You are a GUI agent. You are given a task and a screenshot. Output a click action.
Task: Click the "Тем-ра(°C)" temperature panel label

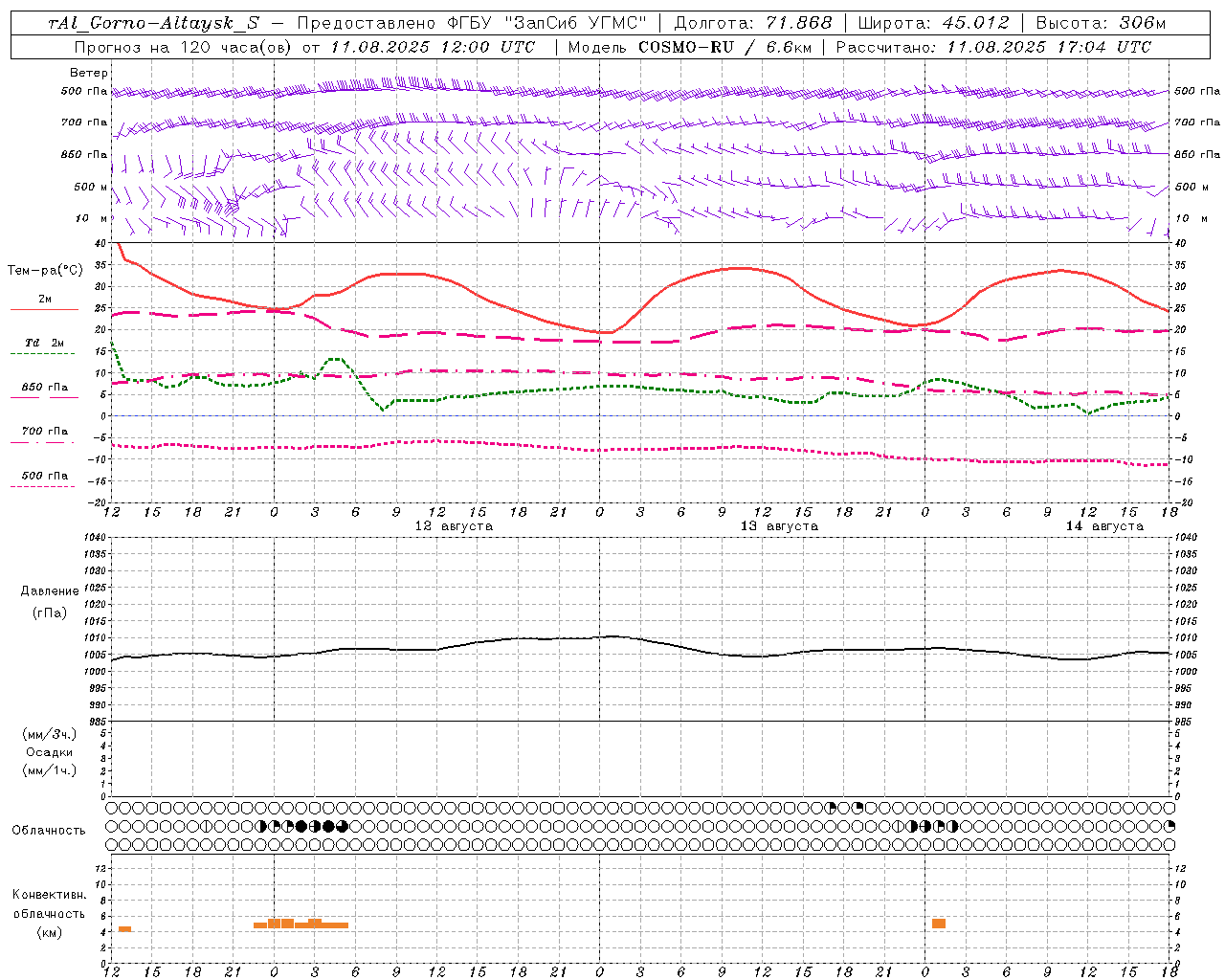45,271
